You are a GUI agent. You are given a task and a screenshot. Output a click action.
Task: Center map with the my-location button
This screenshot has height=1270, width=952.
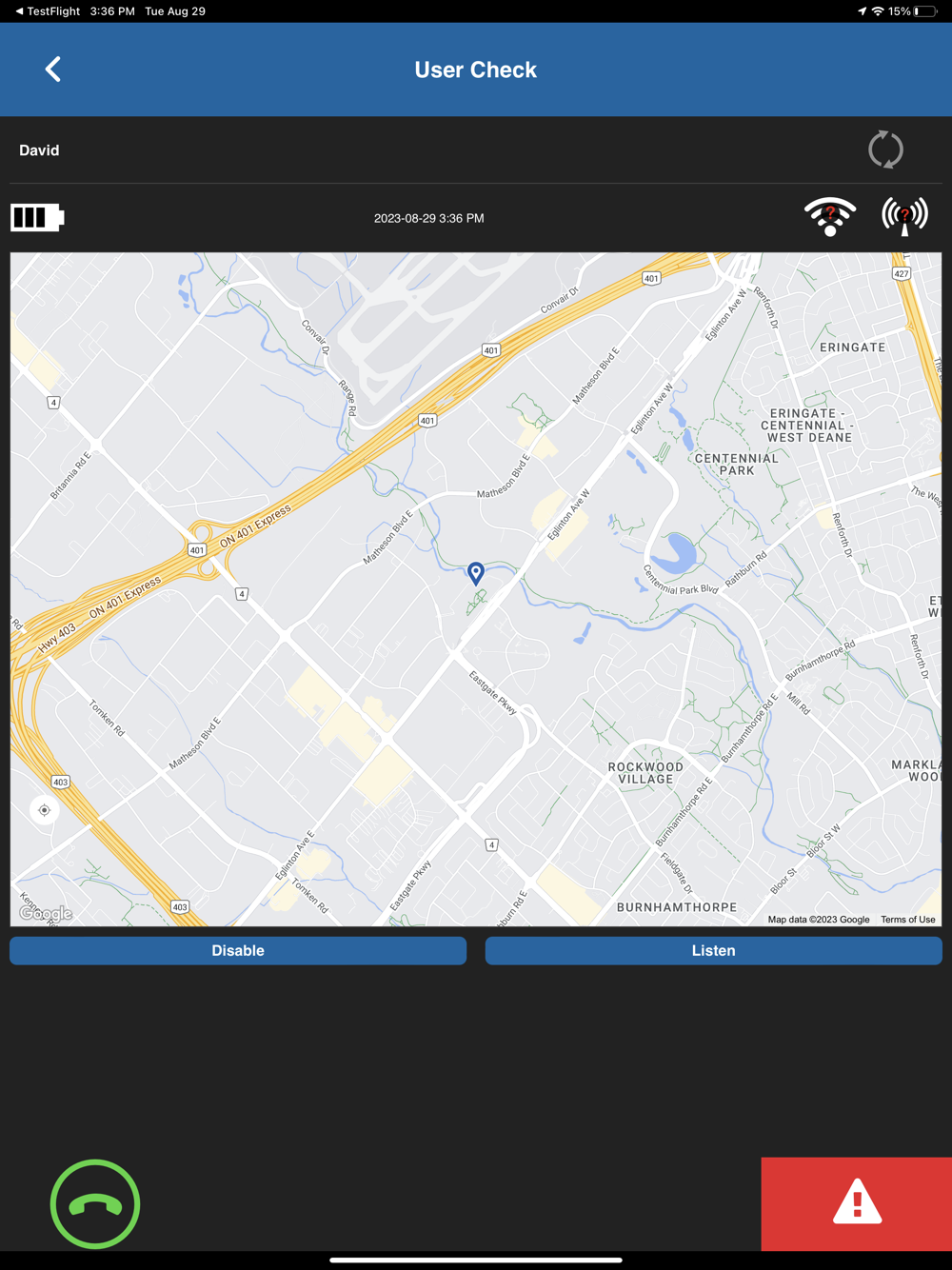(44, 810)
